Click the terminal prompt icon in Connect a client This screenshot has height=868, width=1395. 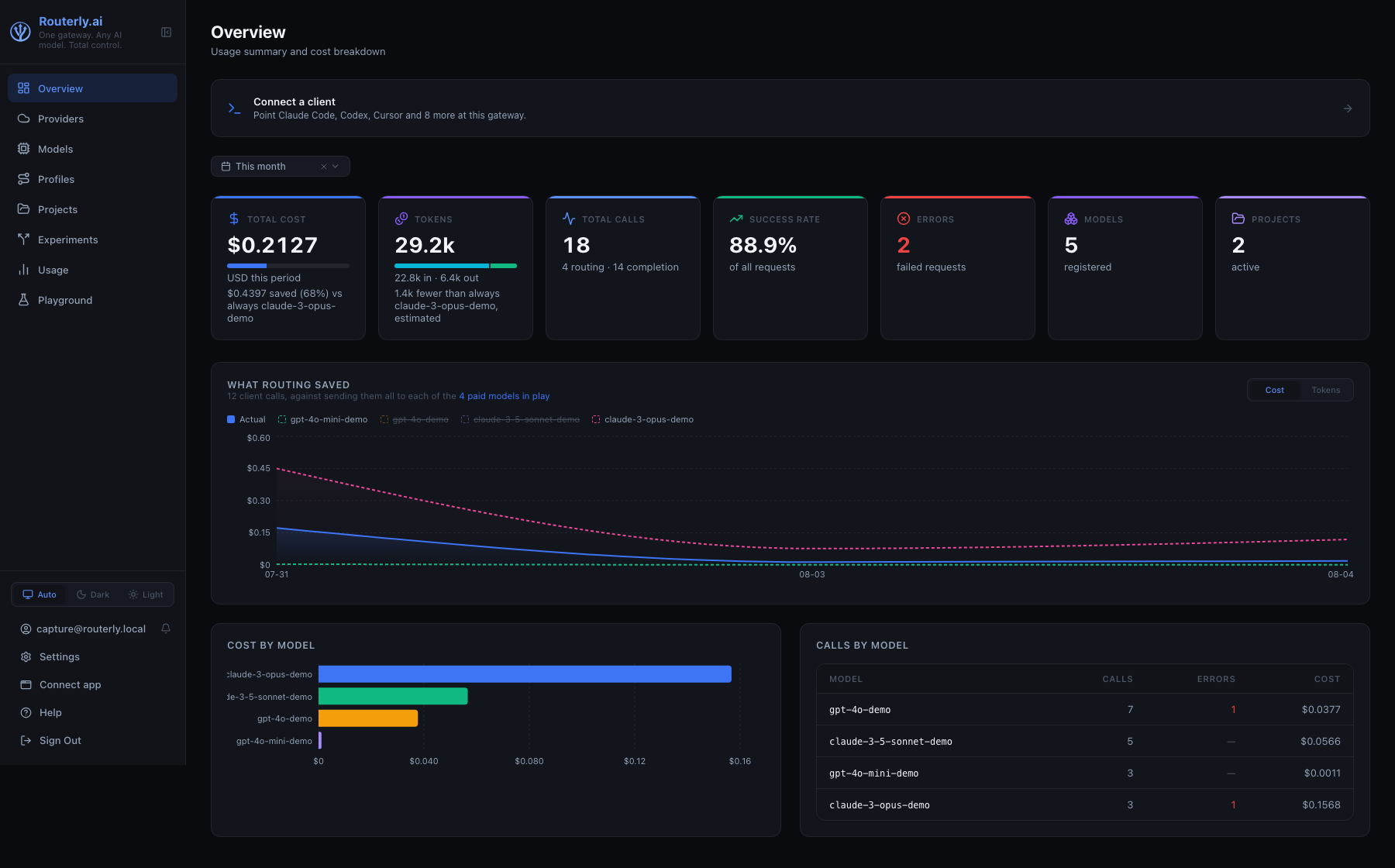[234, 108]
